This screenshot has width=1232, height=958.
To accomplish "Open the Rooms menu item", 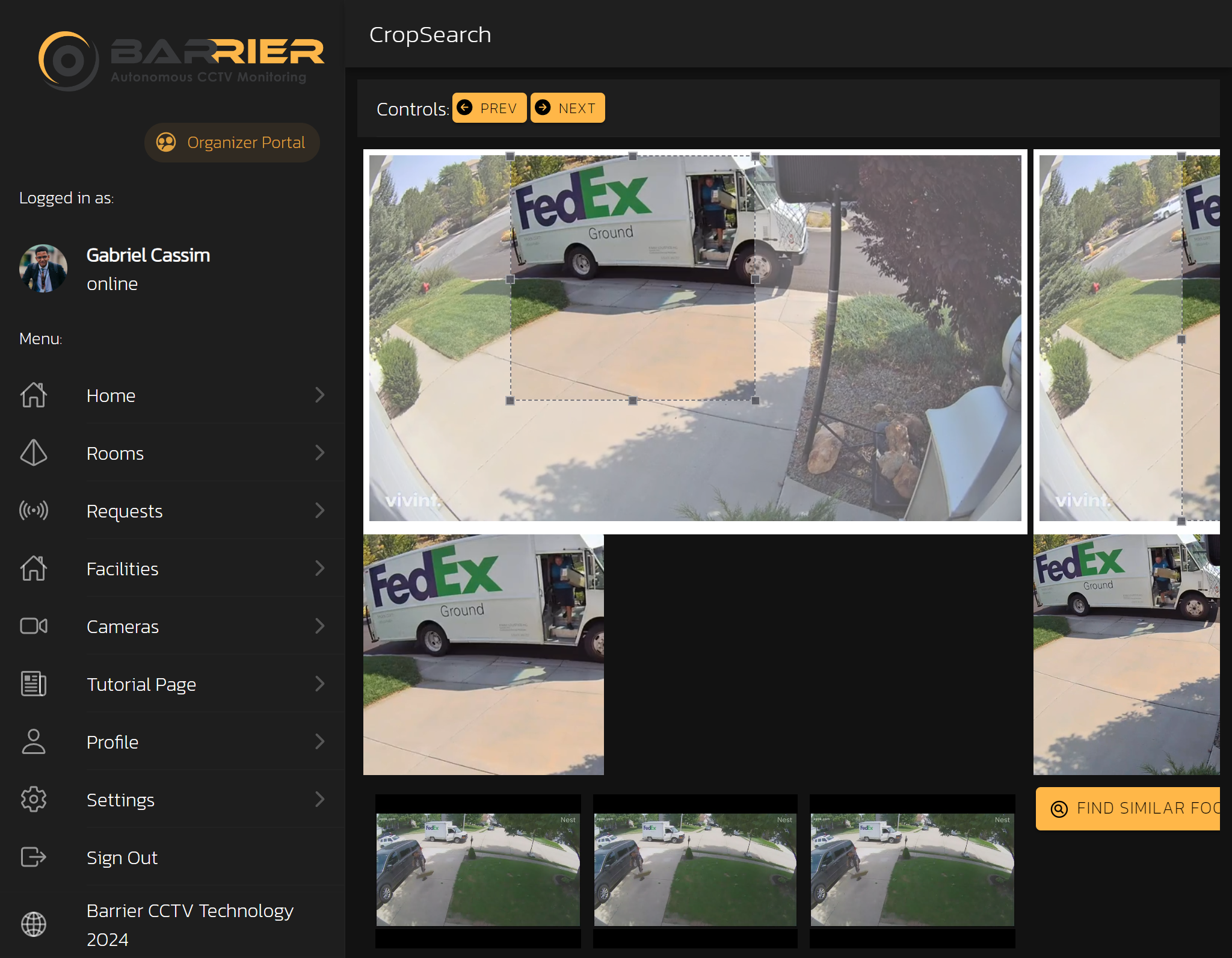I will point(115,453).
